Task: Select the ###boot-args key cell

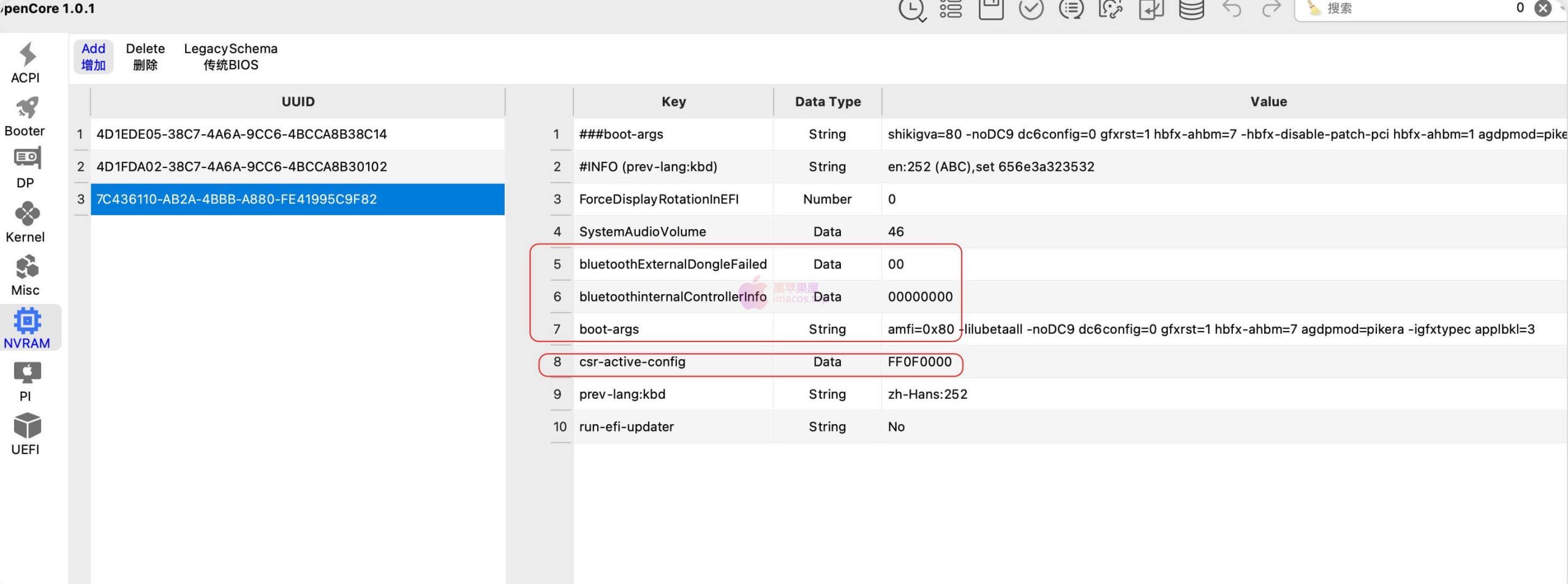Action: tap(673, 134)
